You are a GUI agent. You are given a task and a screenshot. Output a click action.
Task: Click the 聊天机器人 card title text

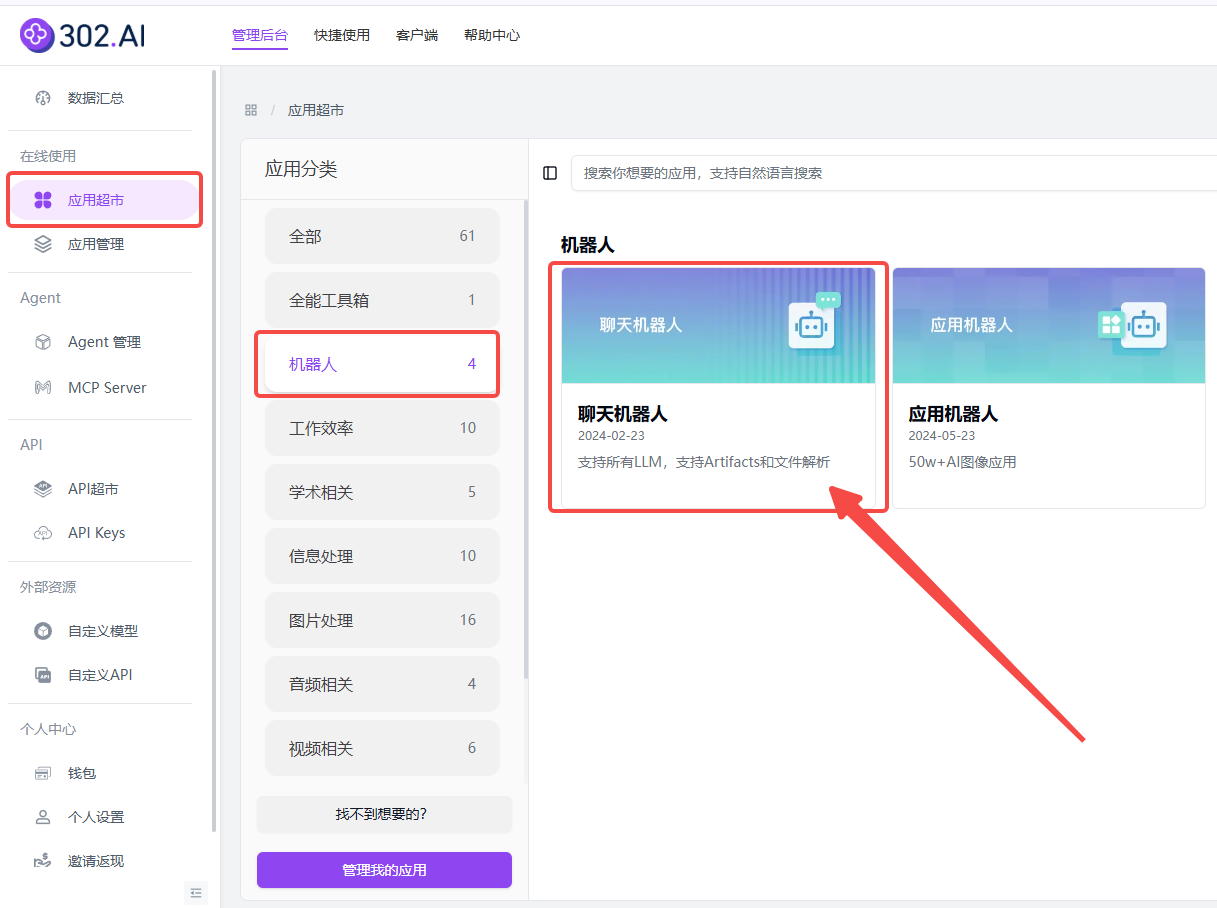pos(622,414)
